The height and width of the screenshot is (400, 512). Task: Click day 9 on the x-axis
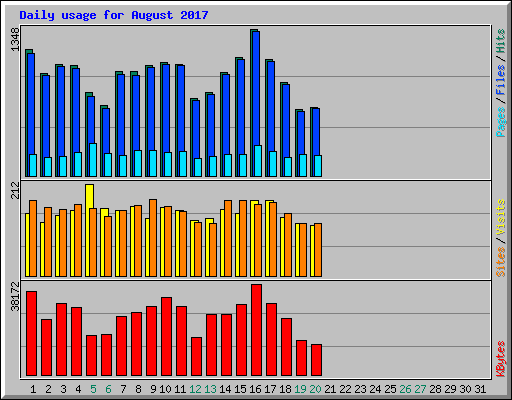(x=153, y=389)
